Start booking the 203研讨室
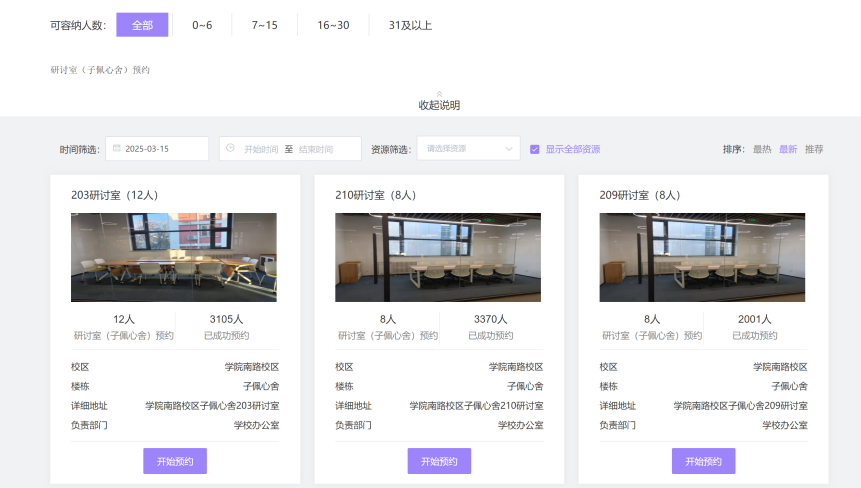The image size is (861, 488). pyautogui.click(x=175, y=461)
